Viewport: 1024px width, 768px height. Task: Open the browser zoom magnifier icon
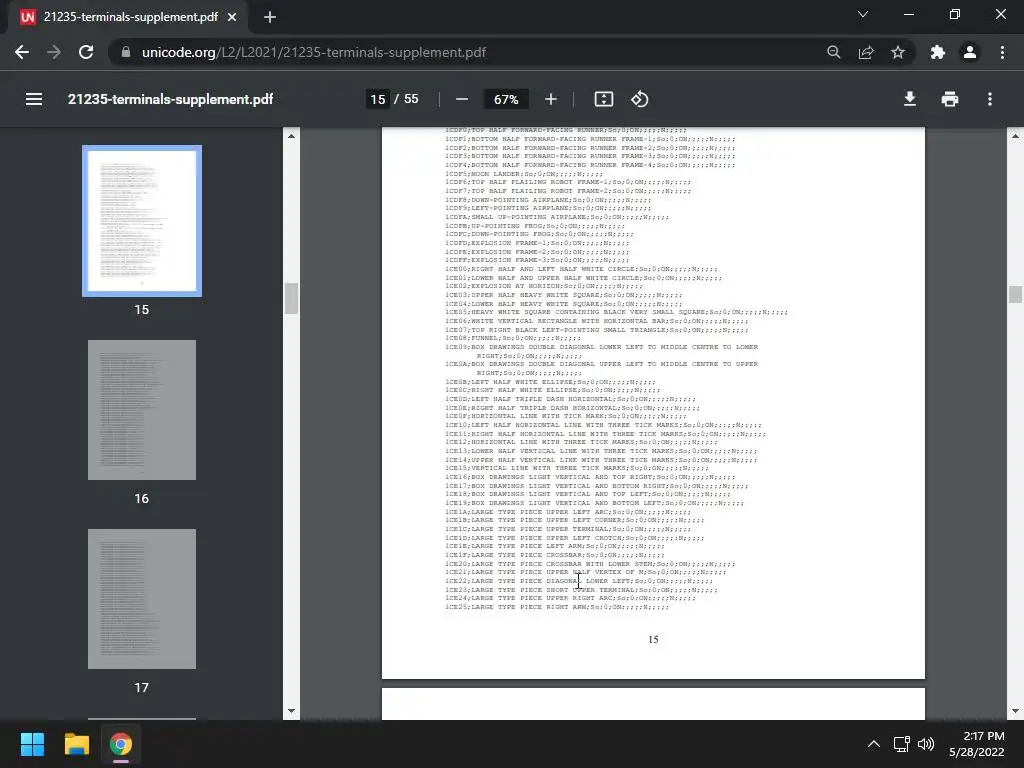coord(833,52)
